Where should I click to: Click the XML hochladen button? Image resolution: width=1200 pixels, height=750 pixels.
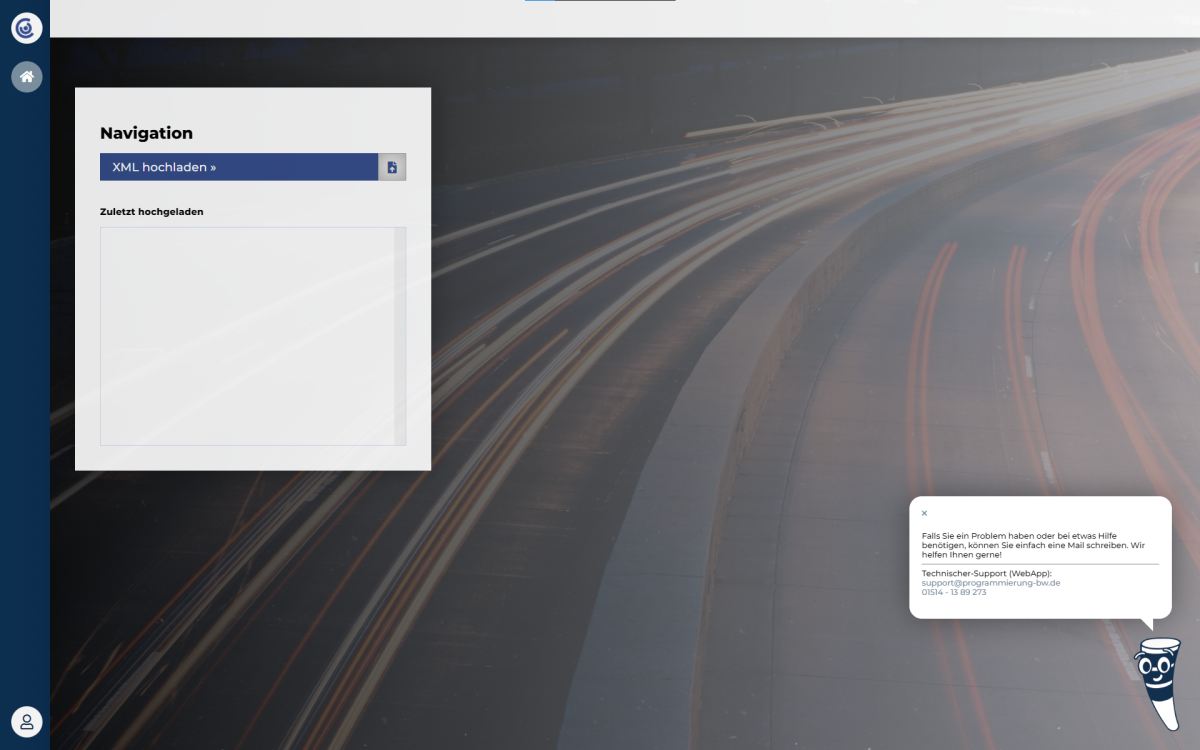pyautogui.click(x=239, y=167)
